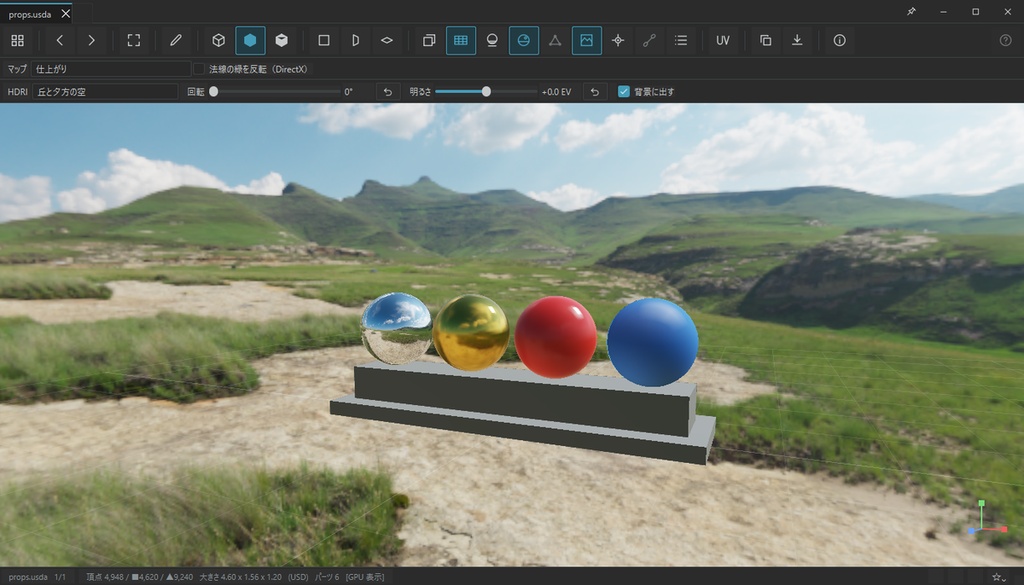
Task: Click the '1/1' file counter in status bar
Action: (x=60, y=577)
